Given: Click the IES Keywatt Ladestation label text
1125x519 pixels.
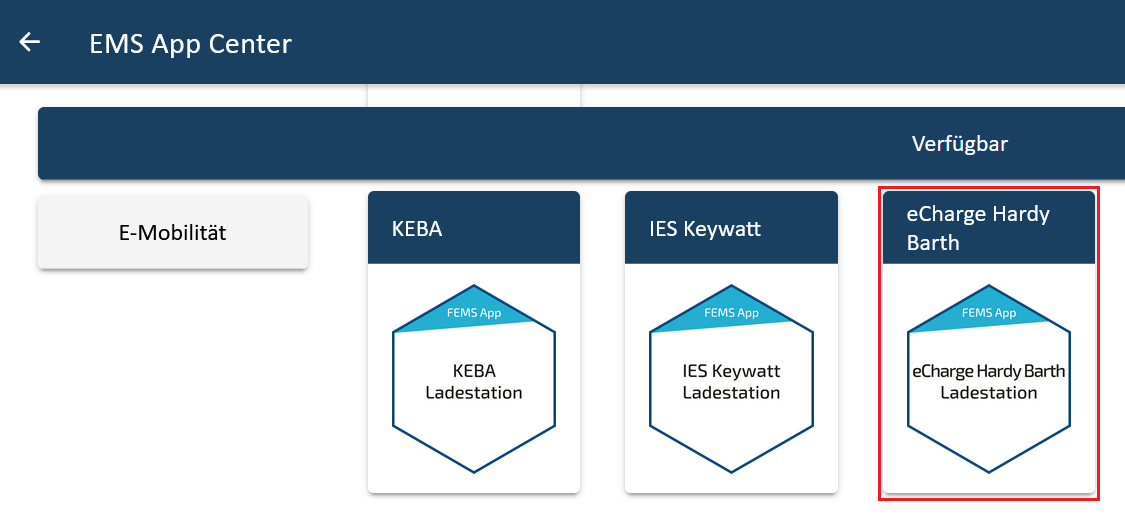Looking at the screenshot, I should click(x=731, y=382).
